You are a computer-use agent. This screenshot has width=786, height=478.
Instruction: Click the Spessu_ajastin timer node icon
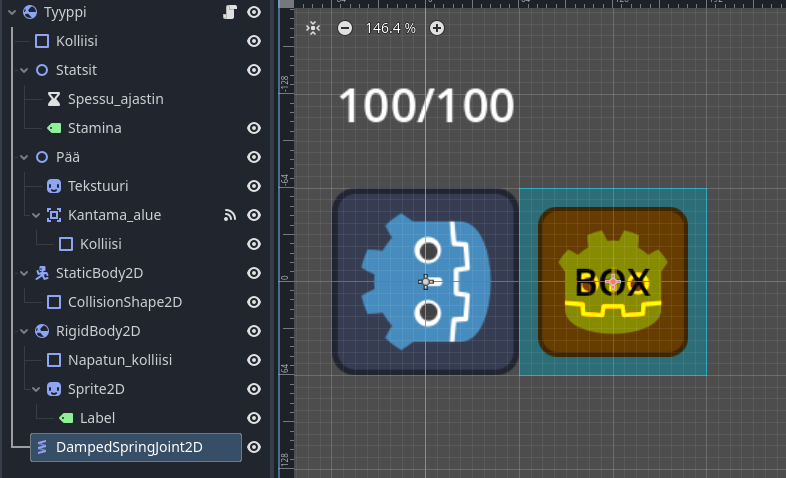point(53,99)
